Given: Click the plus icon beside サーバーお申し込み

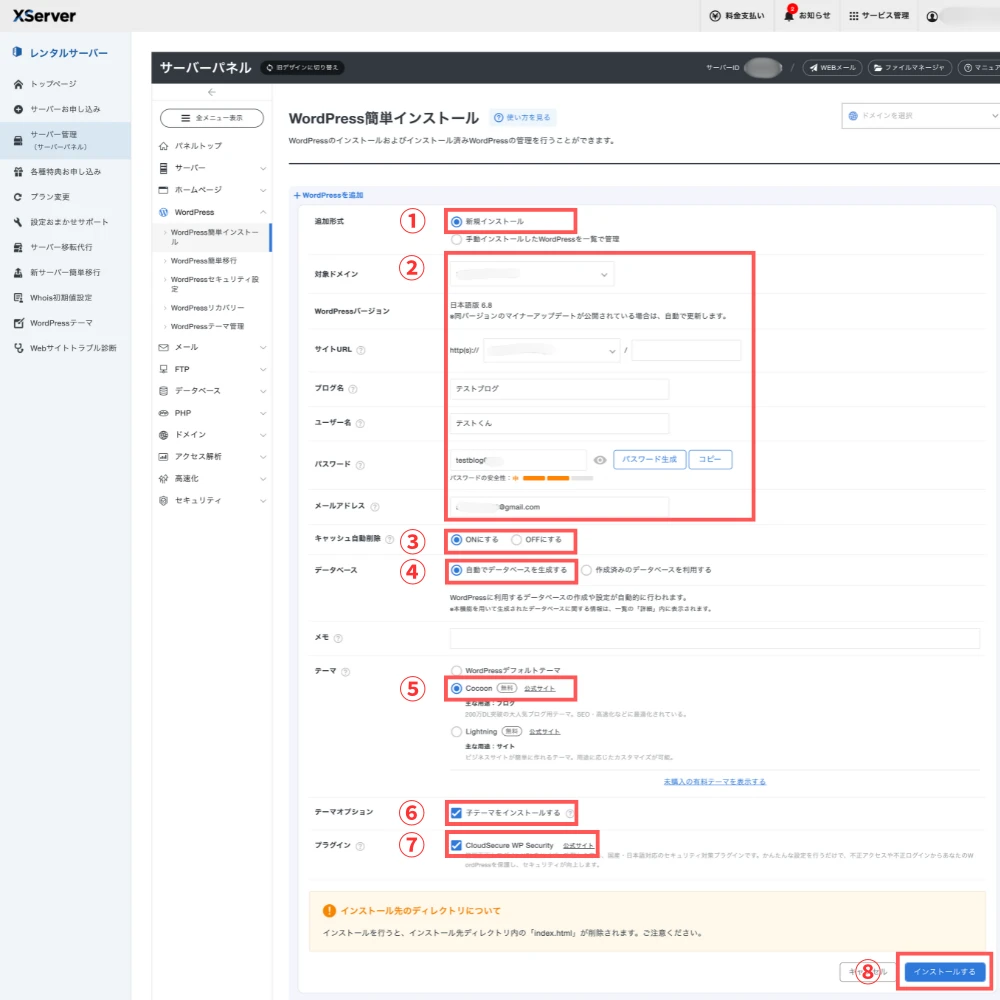Looking at the screenshot, I should click(18, 109).
